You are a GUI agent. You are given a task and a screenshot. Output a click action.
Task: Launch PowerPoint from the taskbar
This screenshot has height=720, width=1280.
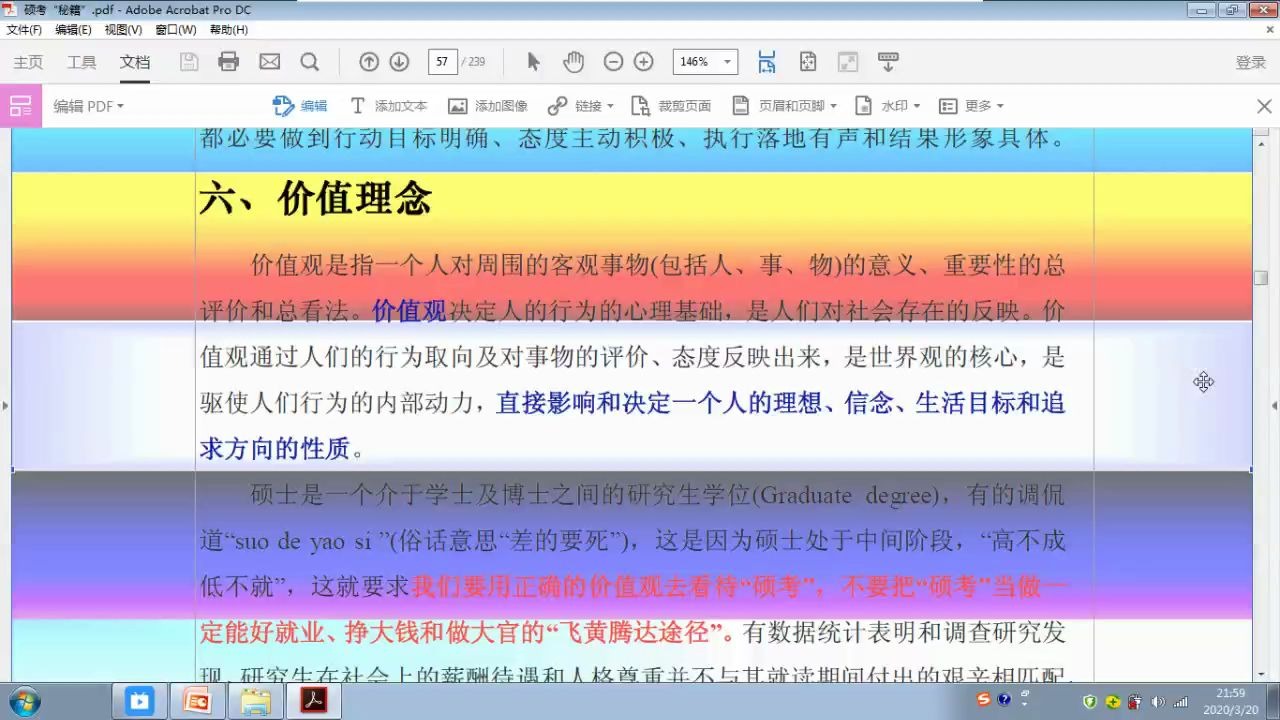[197, 700]
